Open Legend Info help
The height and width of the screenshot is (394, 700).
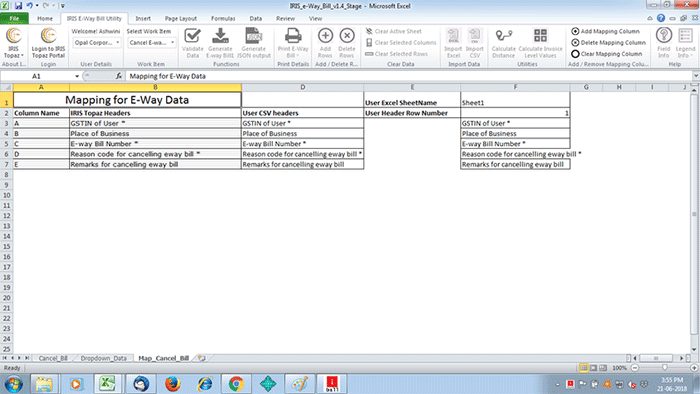coord(685,43)
